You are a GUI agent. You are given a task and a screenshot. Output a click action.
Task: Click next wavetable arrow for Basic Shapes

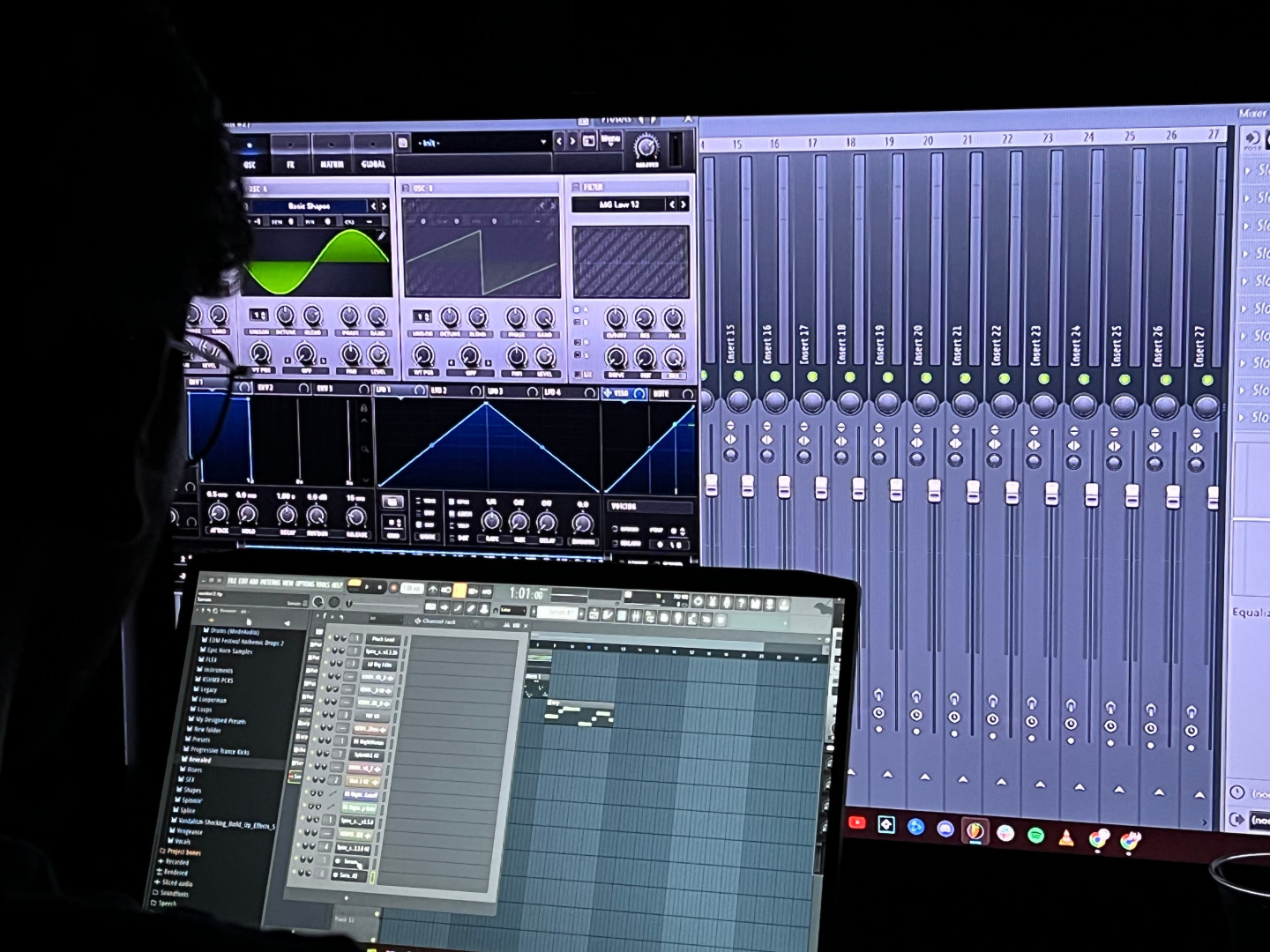click(384, 206)
